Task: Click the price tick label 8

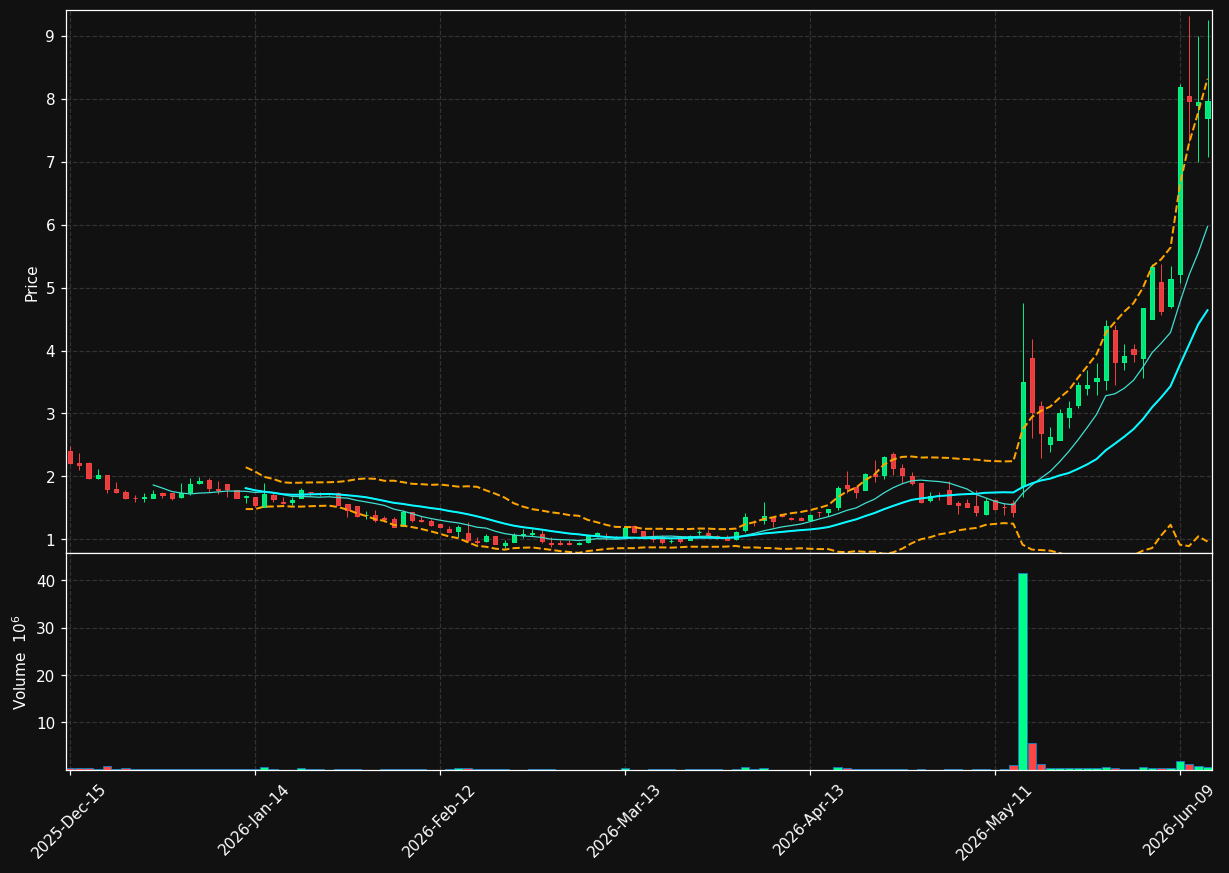Action: 50,99
